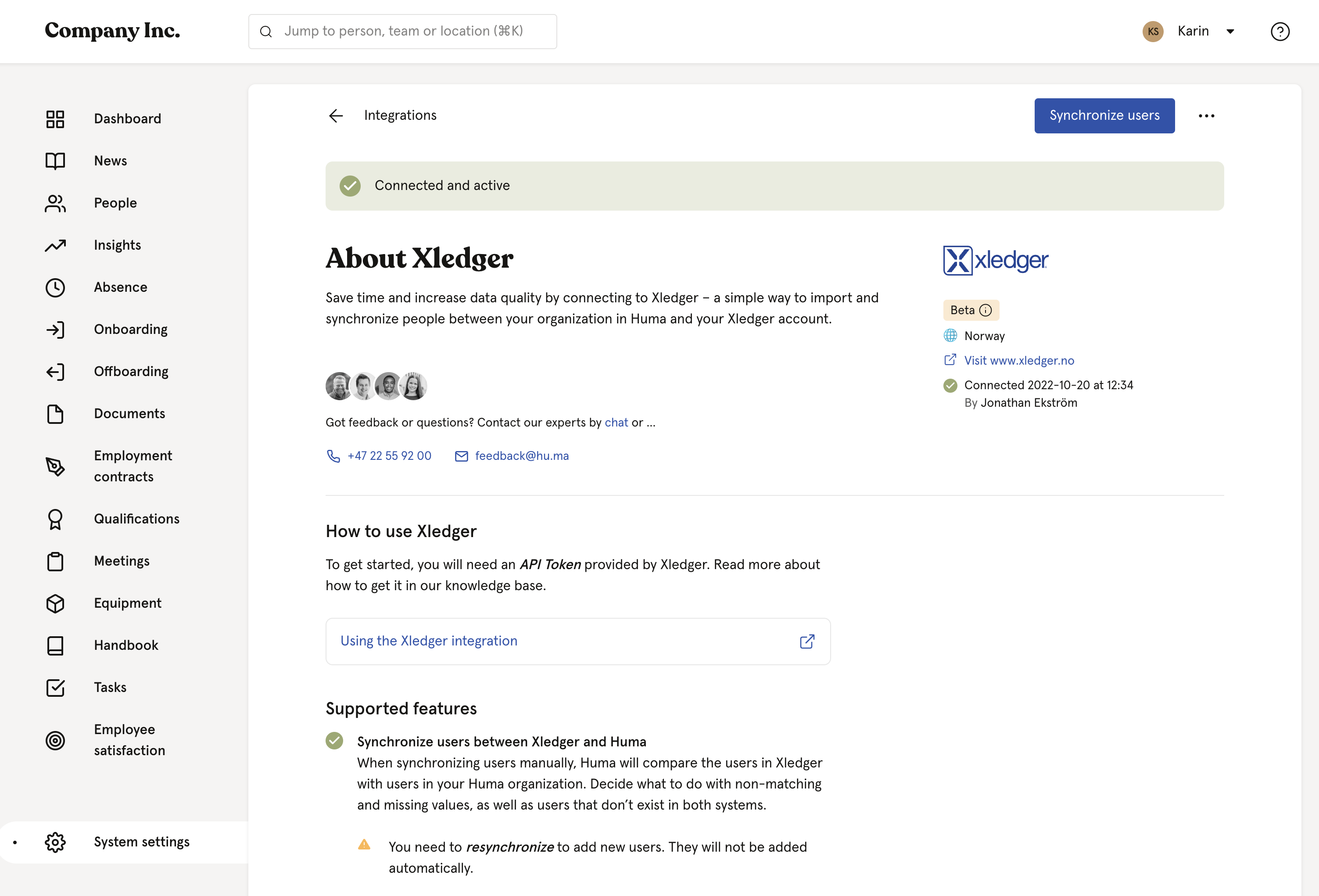Click the external link icon in knowledge card
The height and width of the screenshot is (896, 1319).
[x=807, y=641]
